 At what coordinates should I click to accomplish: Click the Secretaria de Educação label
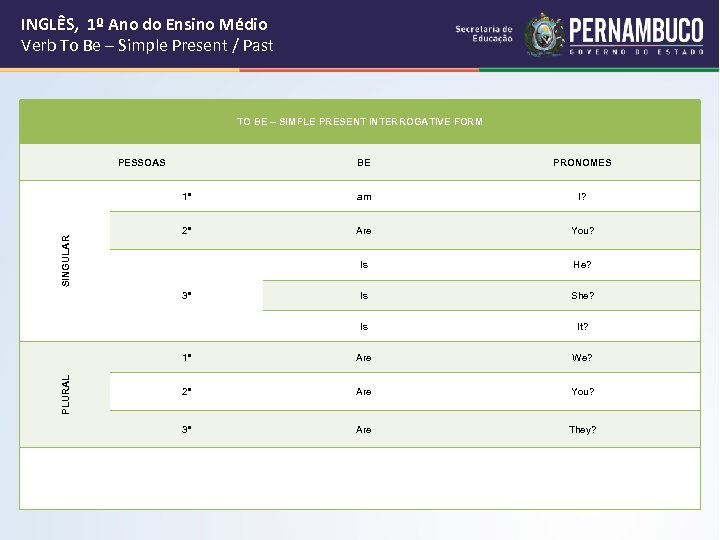tap(484, 34)
